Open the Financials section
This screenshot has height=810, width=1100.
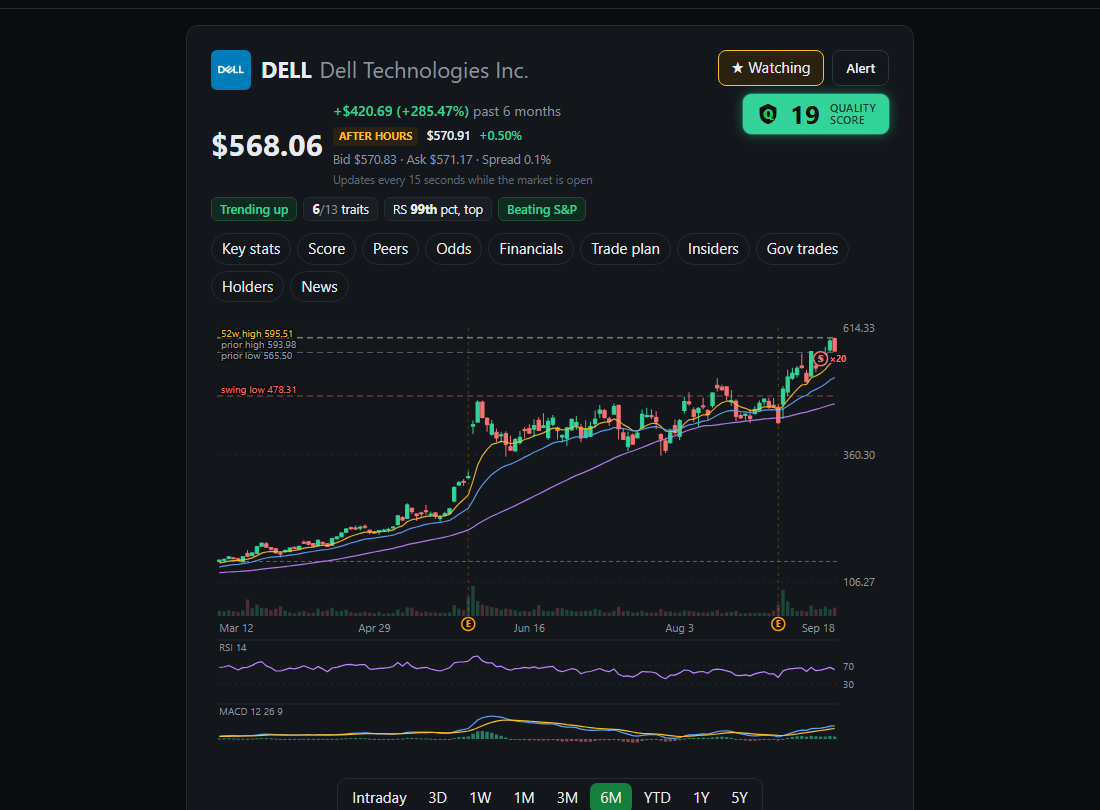[531, 249]
